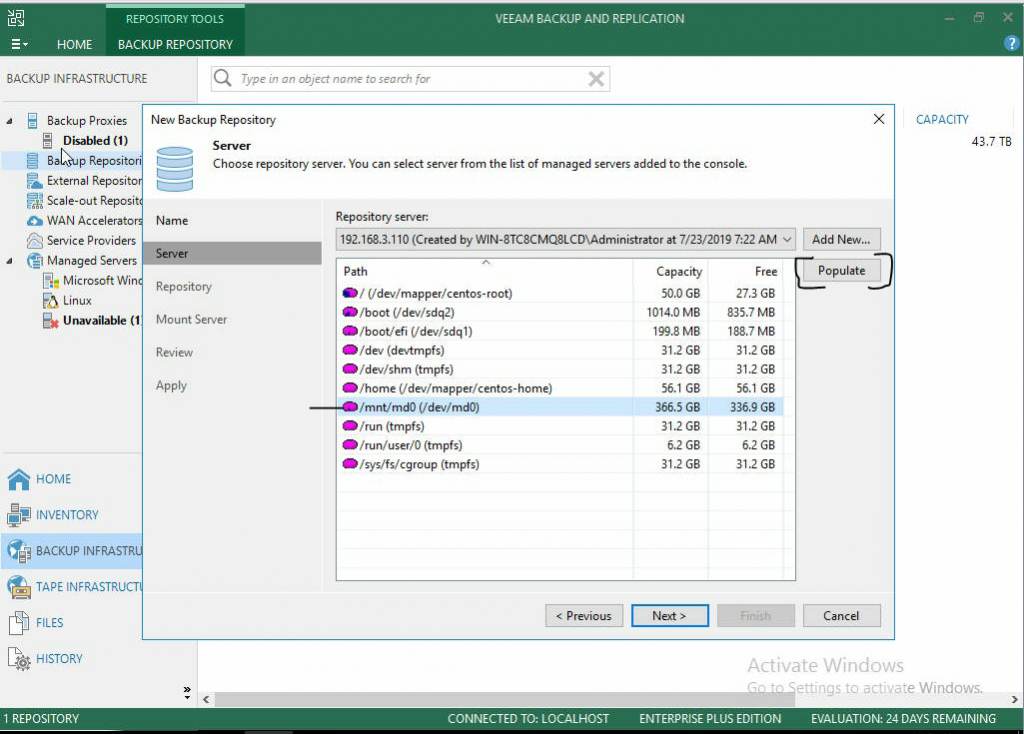This screenshot has width=1024, height=734.
Task: Click the /home disk icon
Action: tap(350, 388)
